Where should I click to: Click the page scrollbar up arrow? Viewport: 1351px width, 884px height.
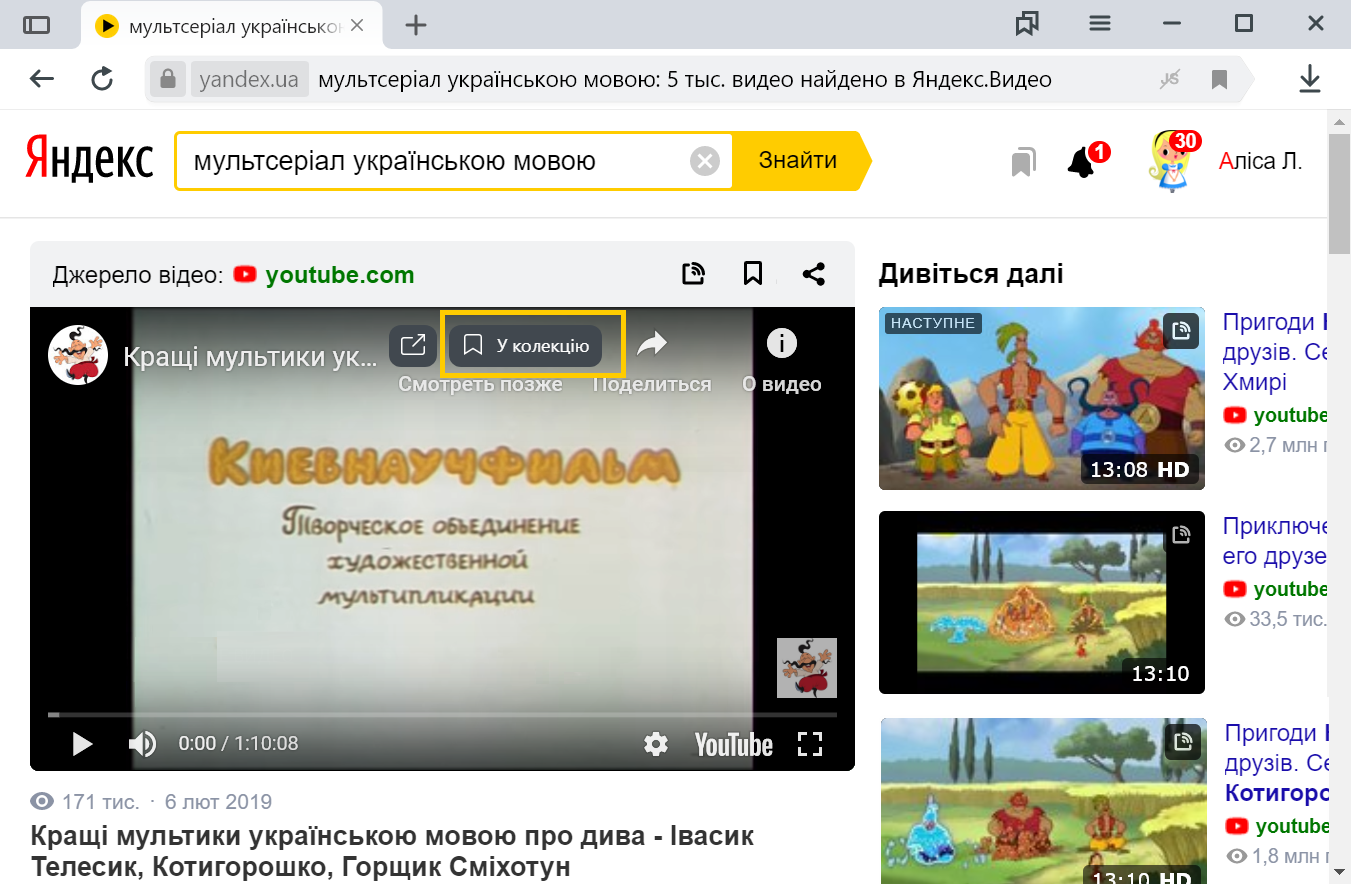click(1340, 122)
